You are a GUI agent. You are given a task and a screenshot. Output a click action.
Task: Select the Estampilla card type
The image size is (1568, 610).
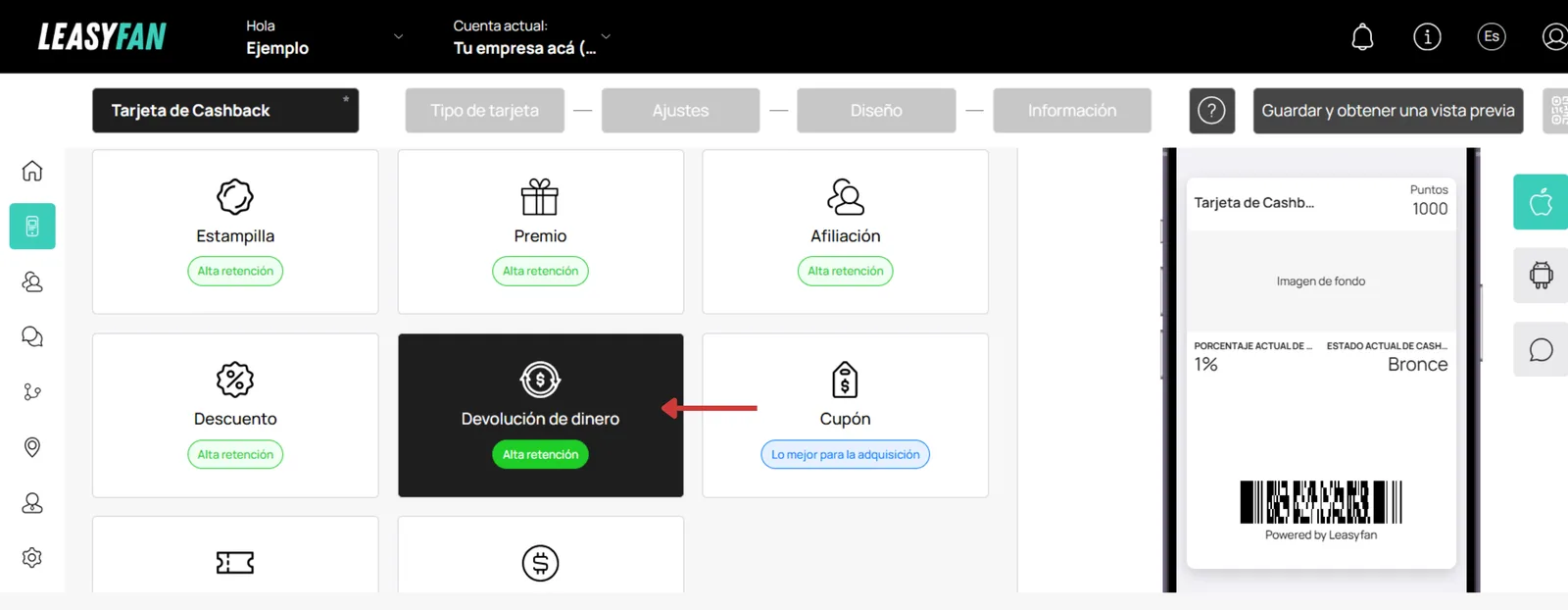click(x=235, y=232)
